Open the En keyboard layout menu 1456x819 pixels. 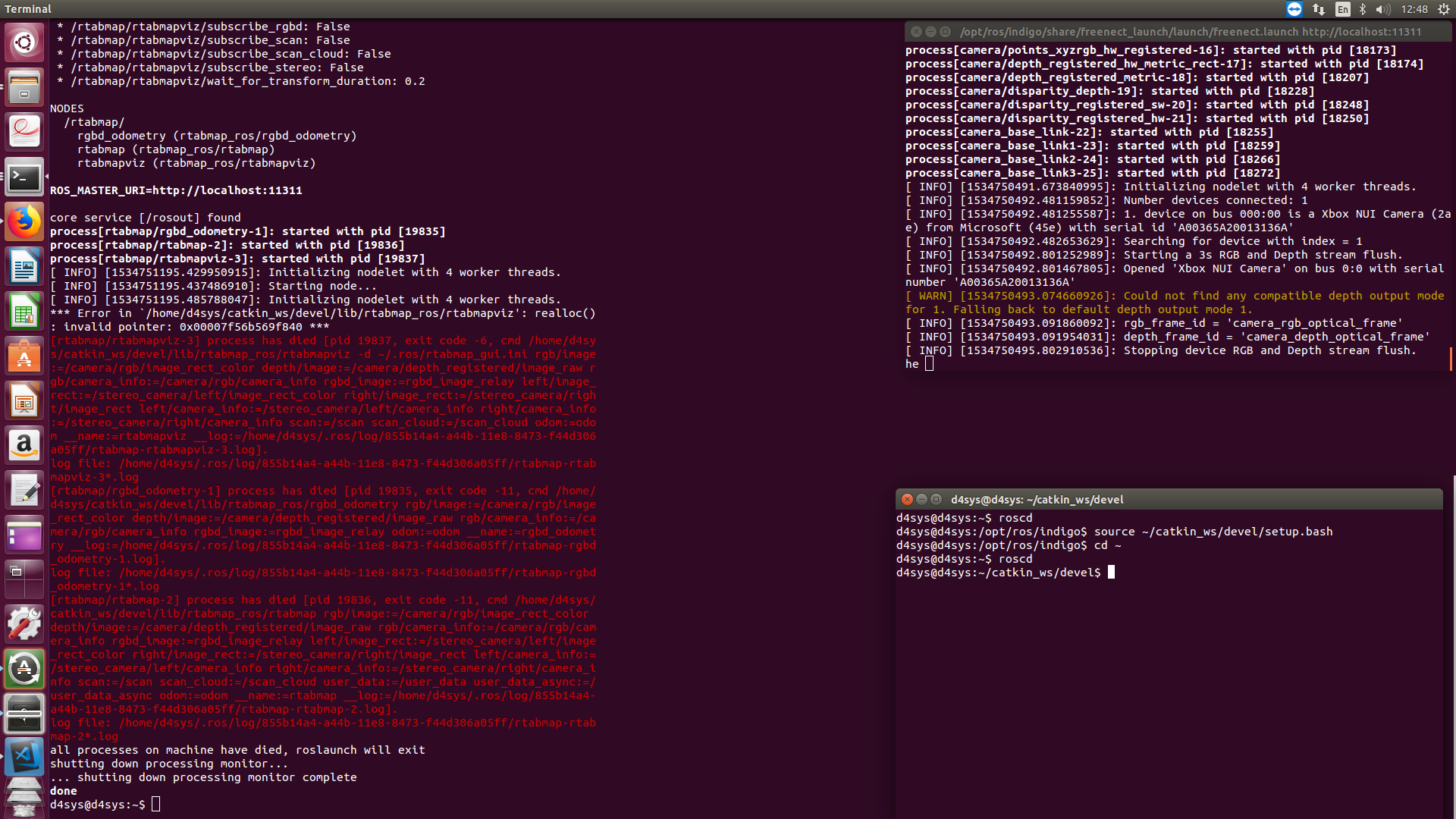point(1342,9)
